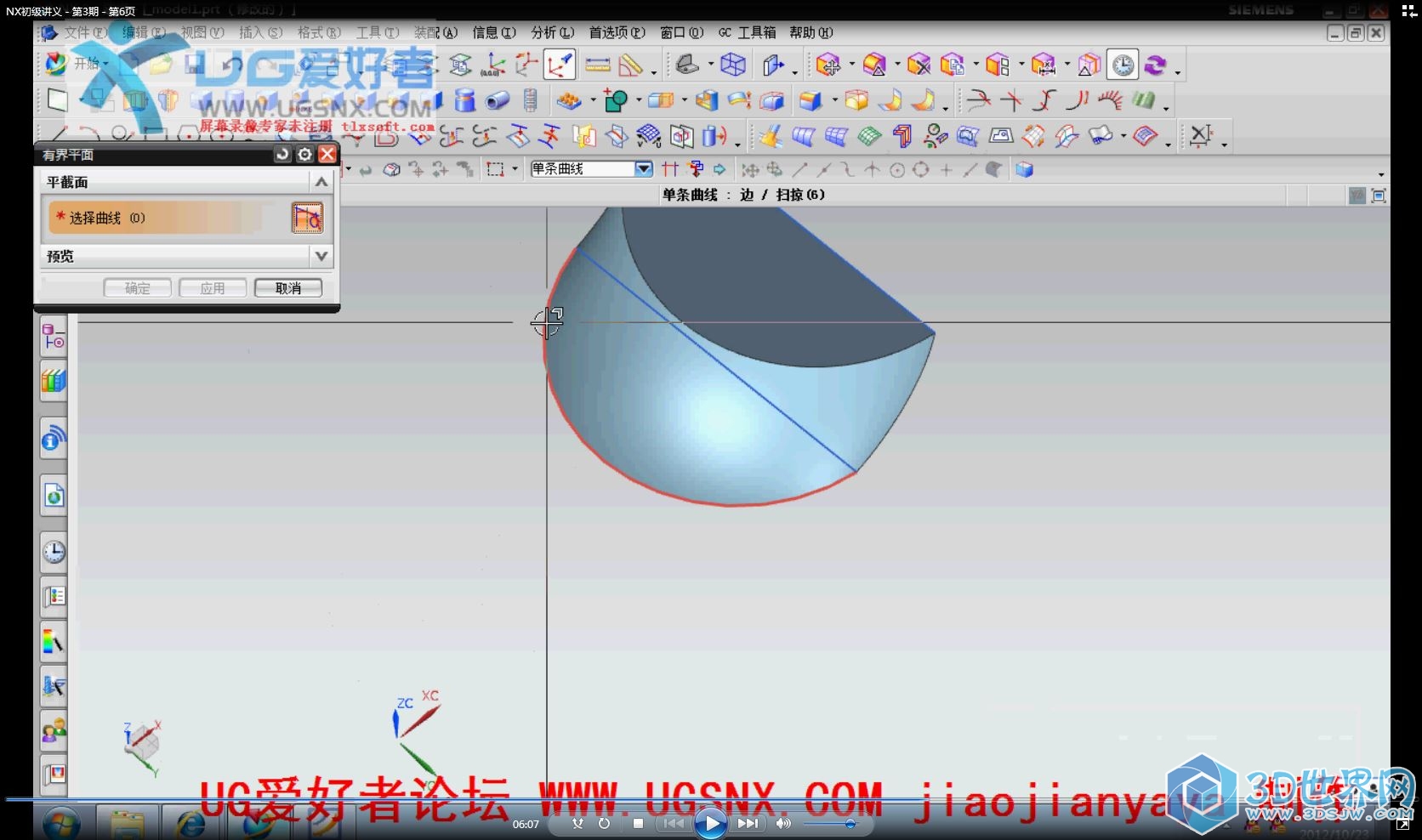Viewport: 1422px width, 840px height.
Task: Click the green mesh surface icon
Action: [869, 135]
